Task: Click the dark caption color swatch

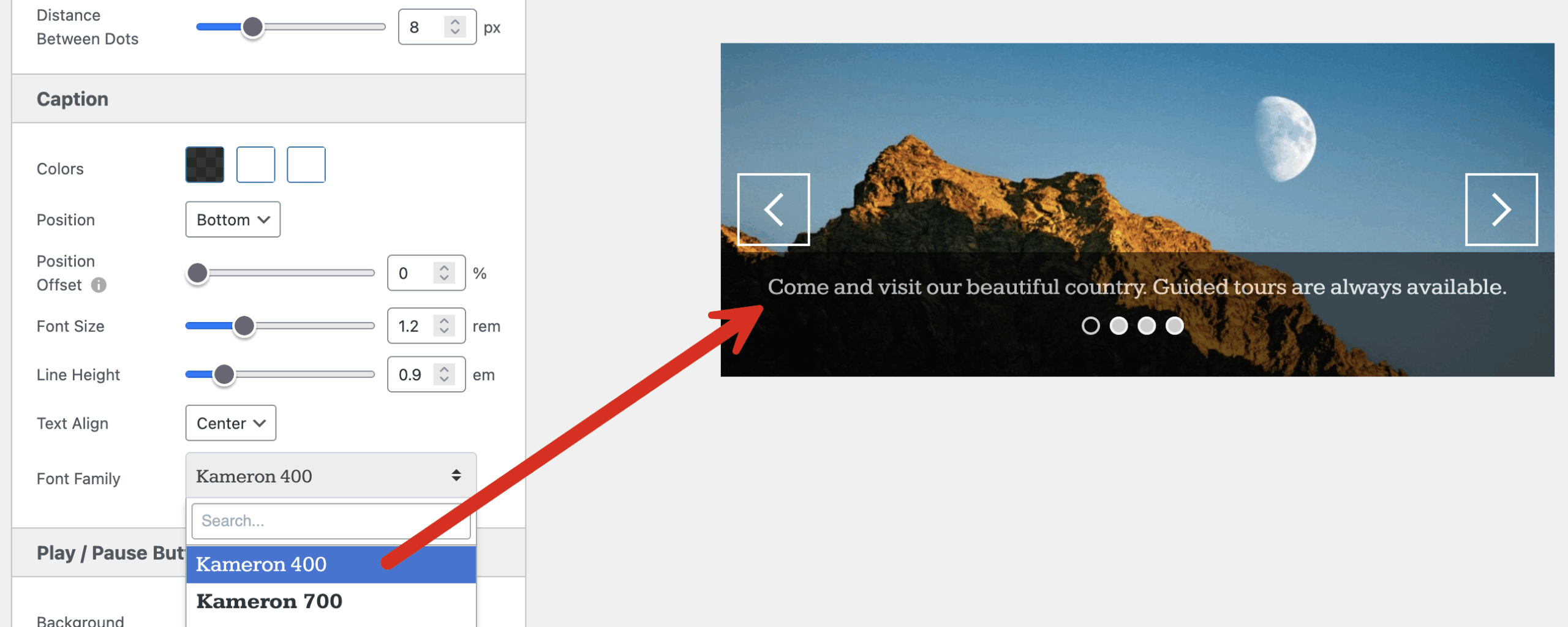Action: 205,165
